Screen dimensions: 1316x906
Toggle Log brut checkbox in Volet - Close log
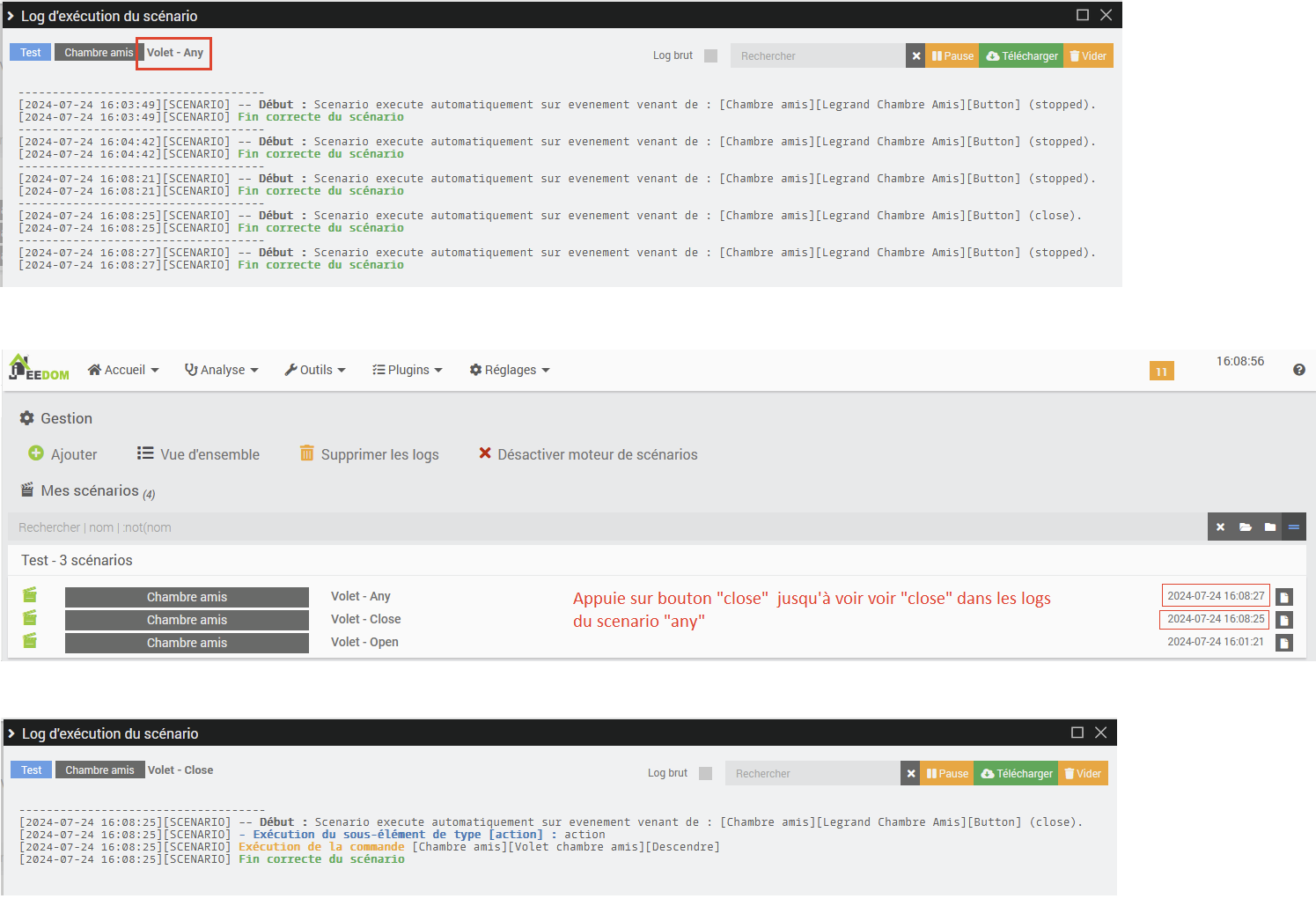(x=705, y=773)
